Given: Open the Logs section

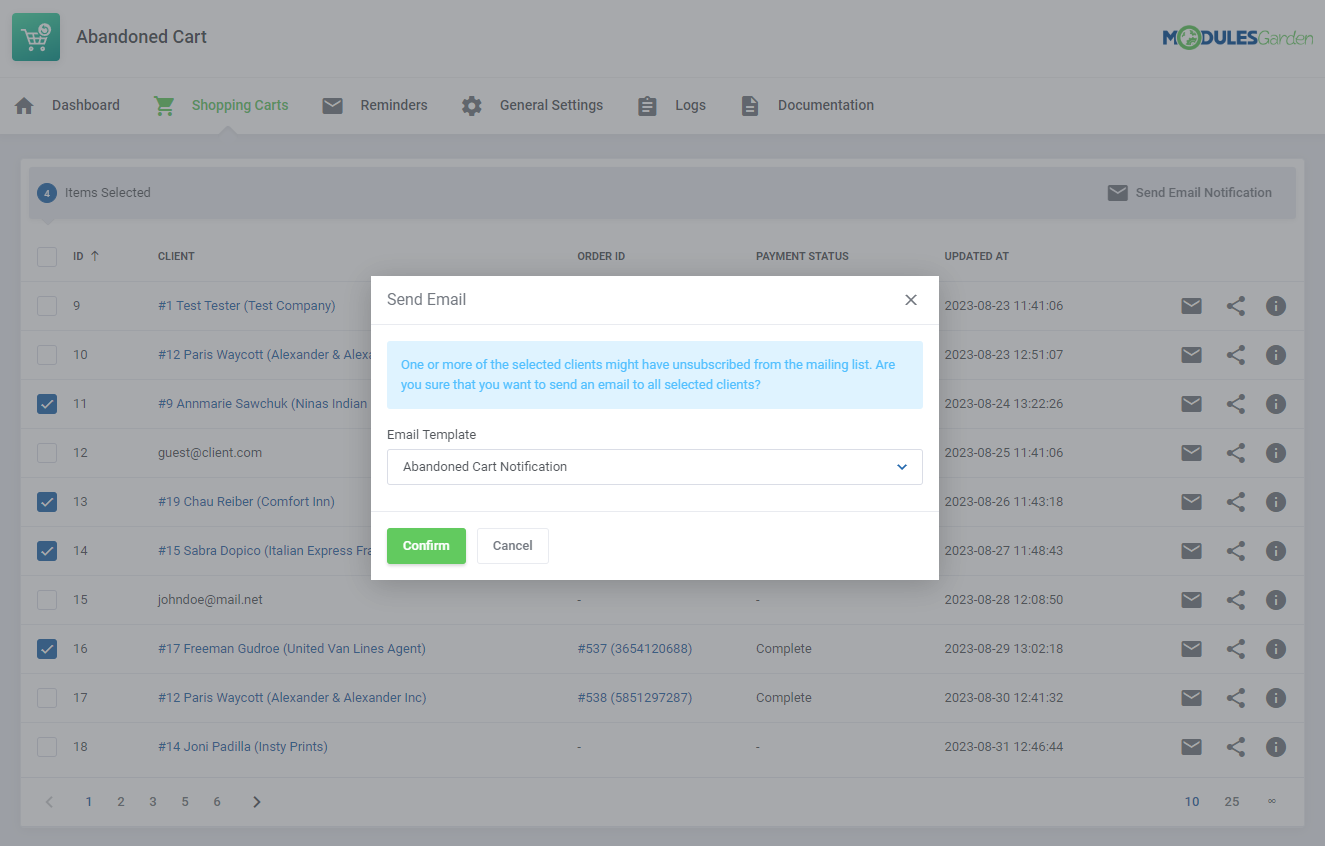Looking at the screenshot, I should [x=690, y=104].
